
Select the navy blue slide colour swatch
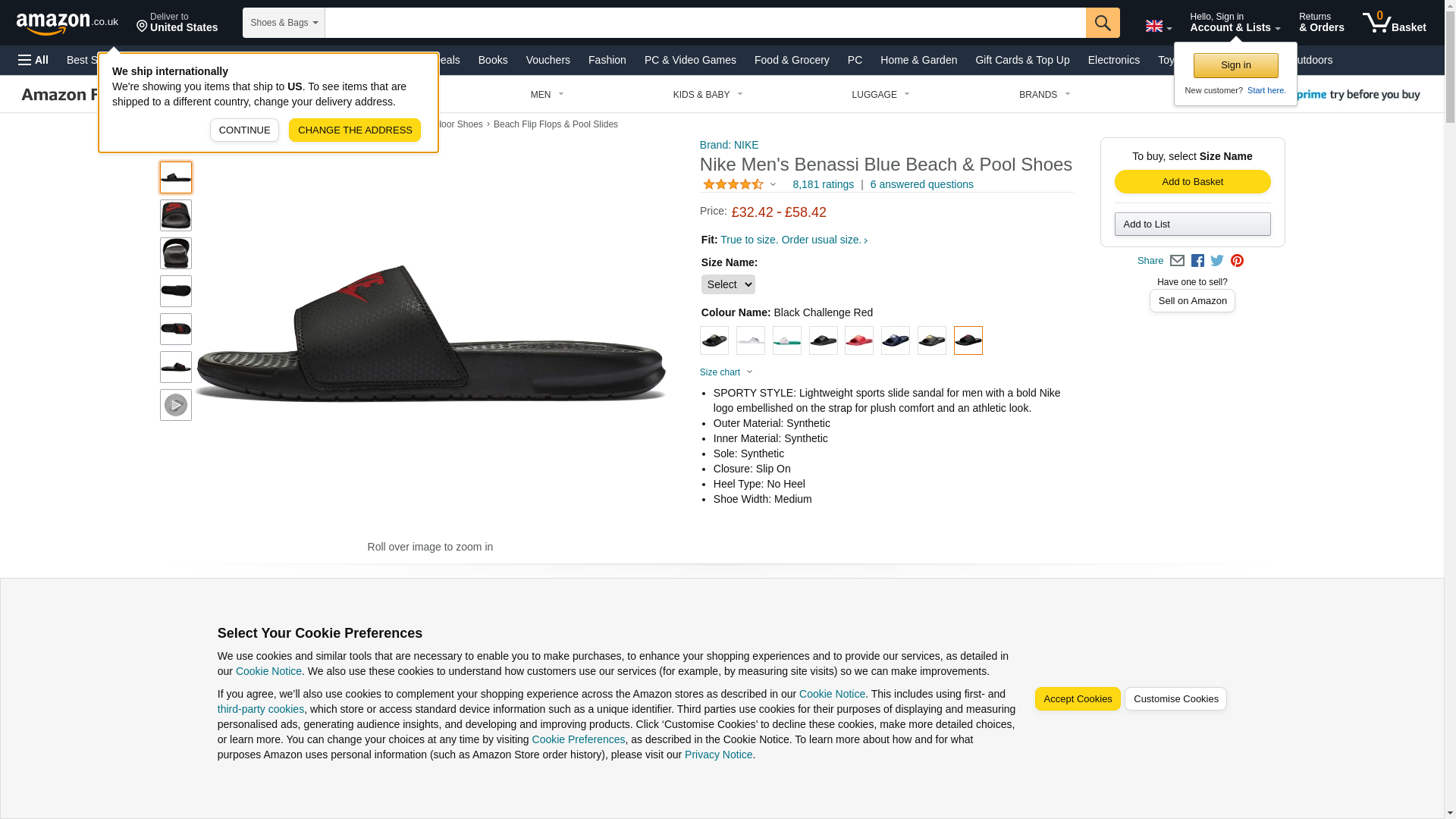pos(896,340)
